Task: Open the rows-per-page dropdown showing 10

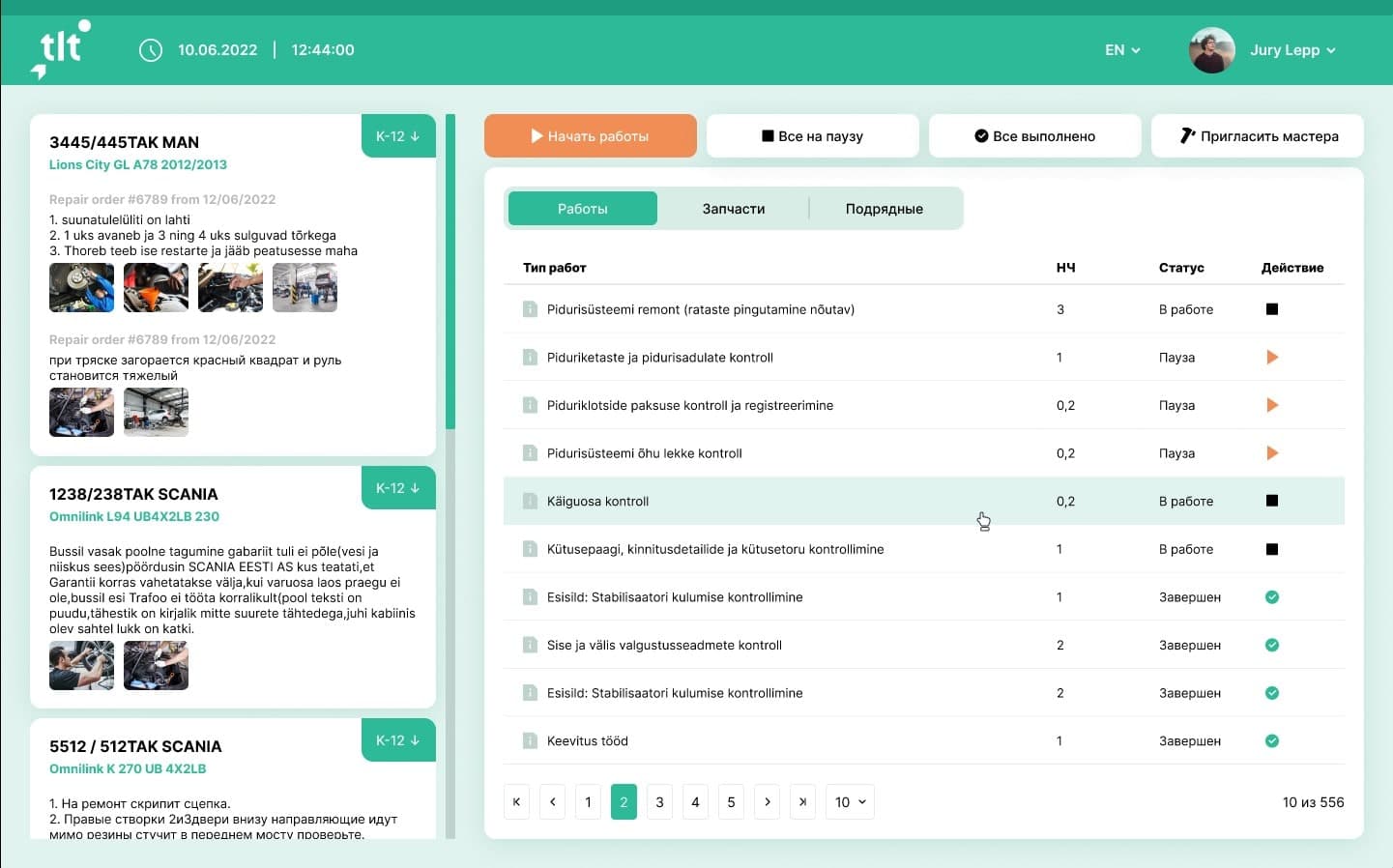Action: point(850,802)
